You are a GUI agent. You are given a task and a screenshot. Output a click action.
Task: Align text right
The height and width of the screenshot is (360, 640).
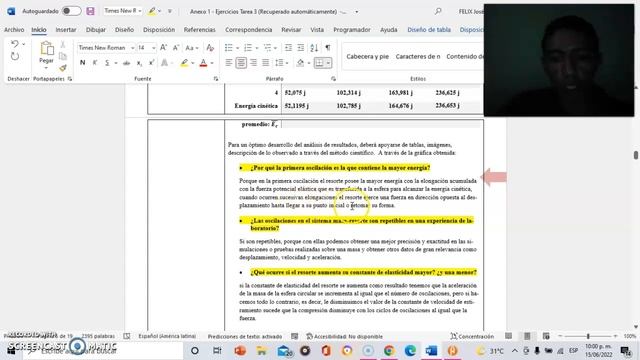point(253,63)
